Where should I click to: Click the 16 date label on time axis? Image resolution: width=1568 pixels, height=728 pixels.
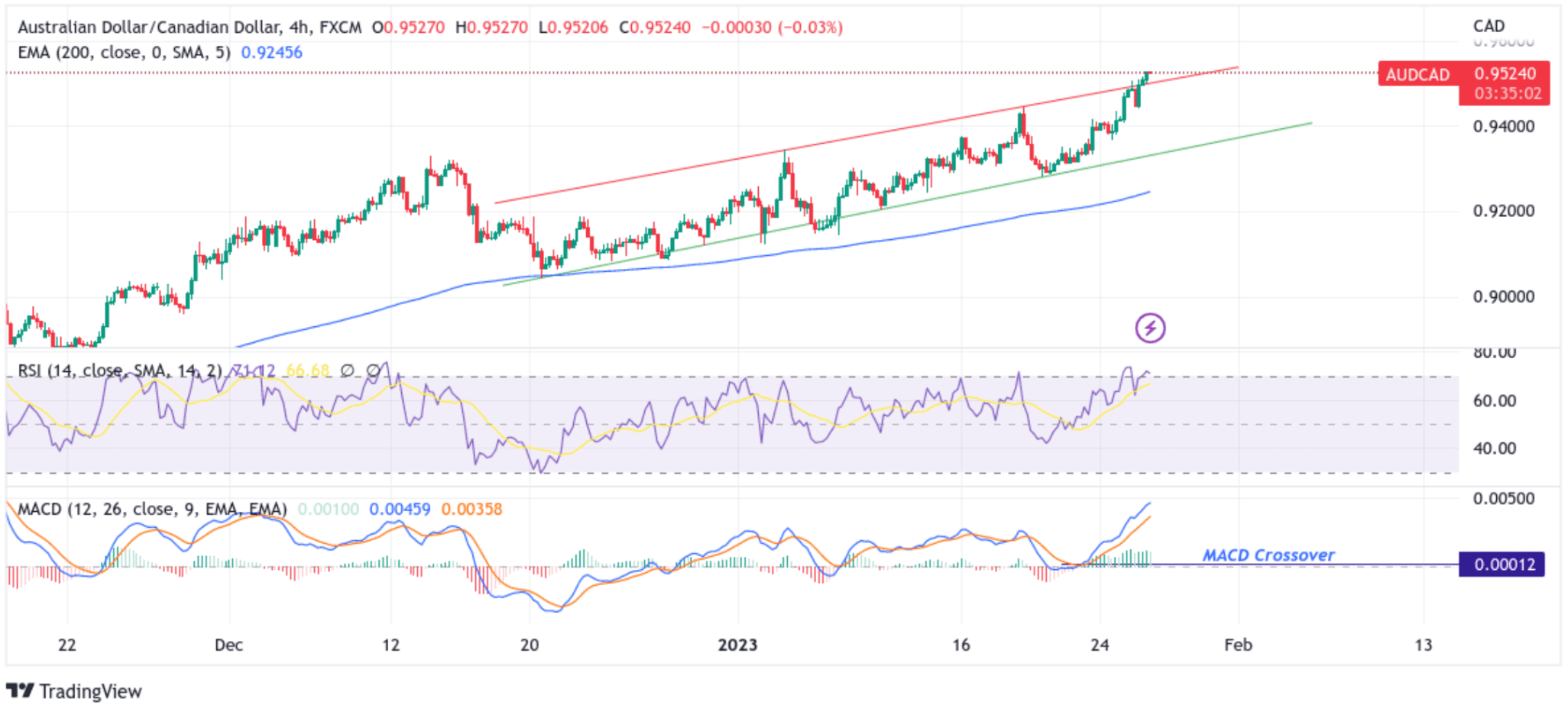(x=961, y=645)
